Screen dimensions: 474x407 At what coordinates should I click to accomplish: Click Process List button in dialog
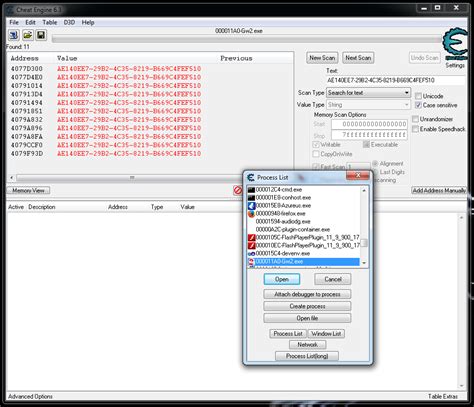[x=288, y=334]
